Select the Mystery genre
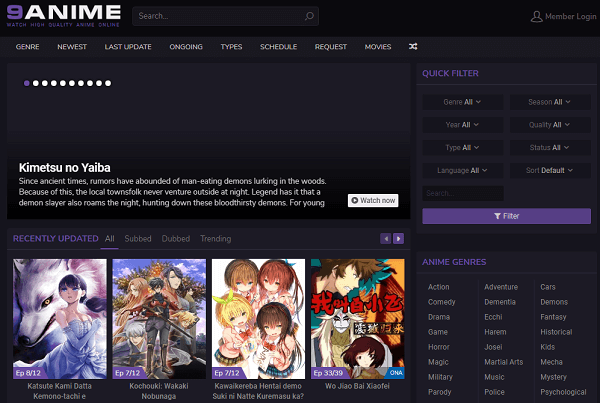This screenshot has height=403, width=600. (553, 377)
